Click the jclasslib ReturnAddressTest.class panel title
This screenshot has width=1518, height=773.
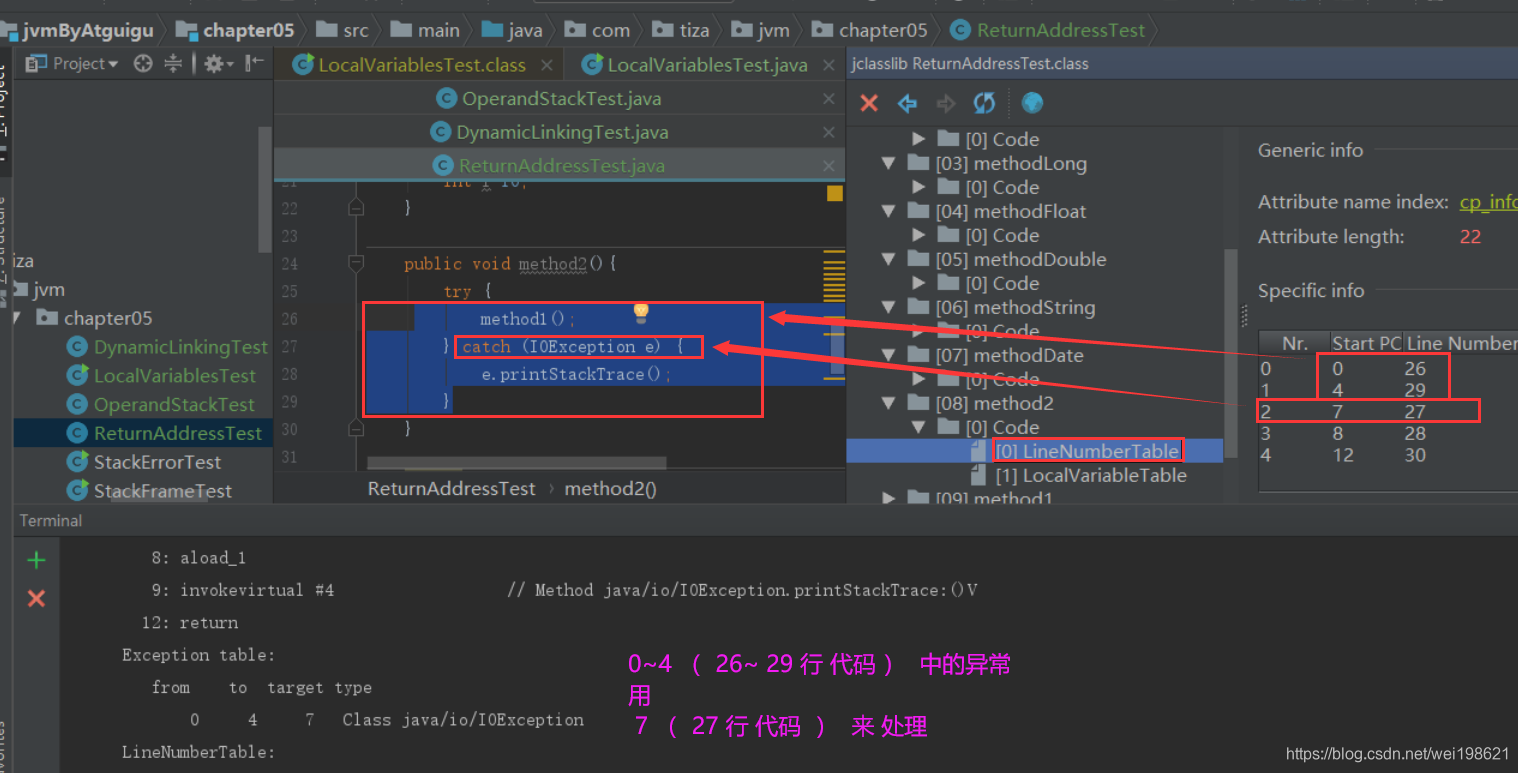point(970,64)
